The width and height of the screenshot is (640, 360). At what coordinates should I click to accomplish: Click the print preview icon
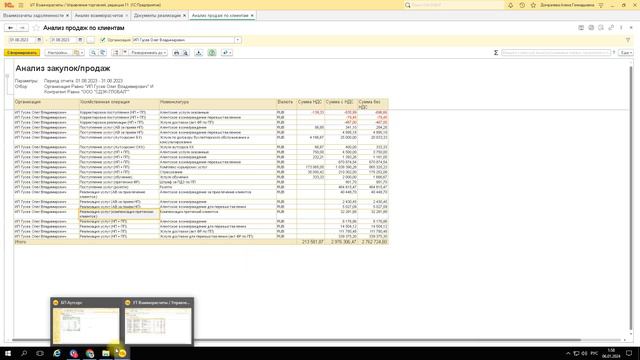point(185,53)
